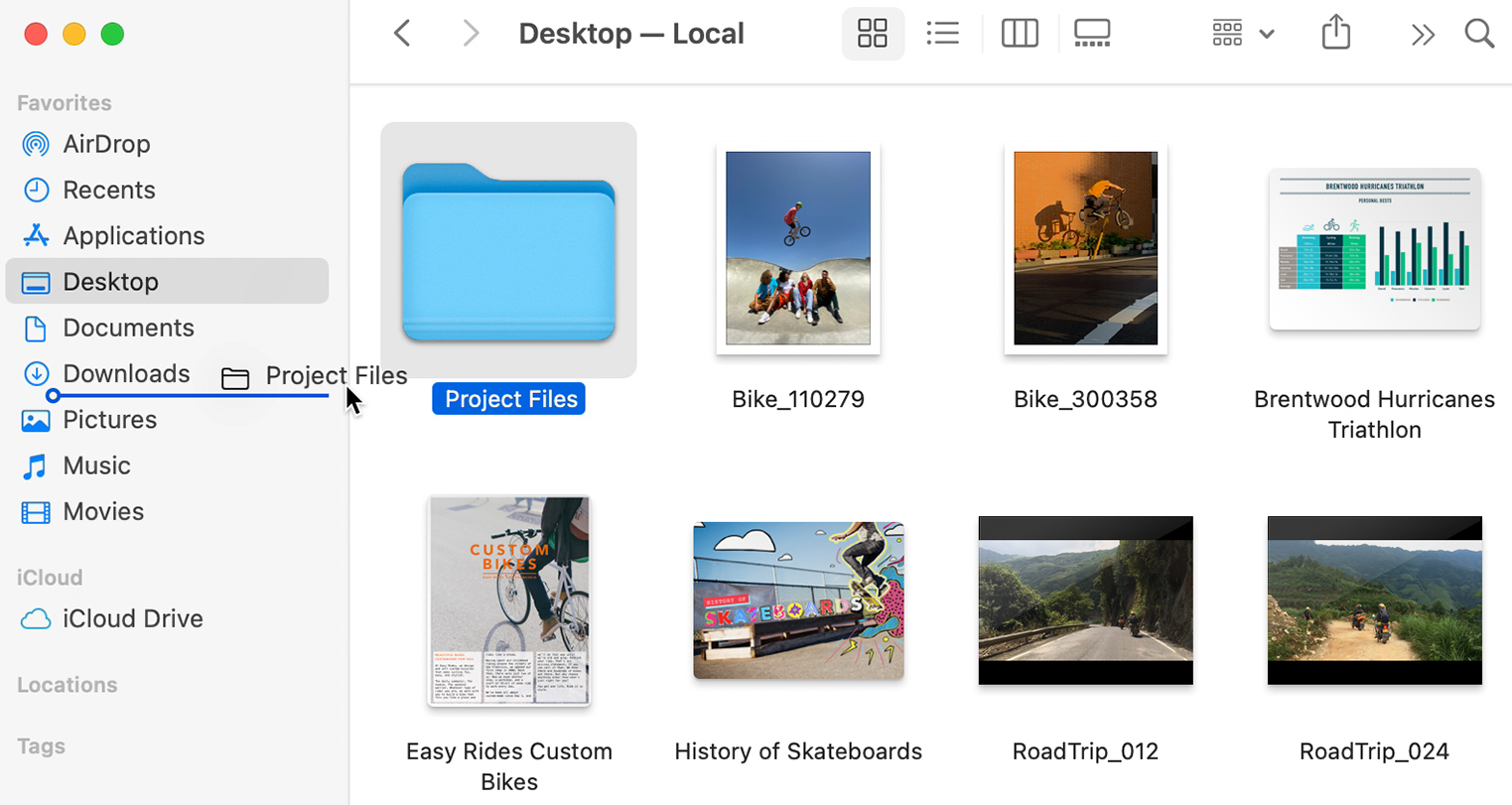The image size is (1512, 805).
Task: Open the search magnifier
Action: click(1479, 34)
